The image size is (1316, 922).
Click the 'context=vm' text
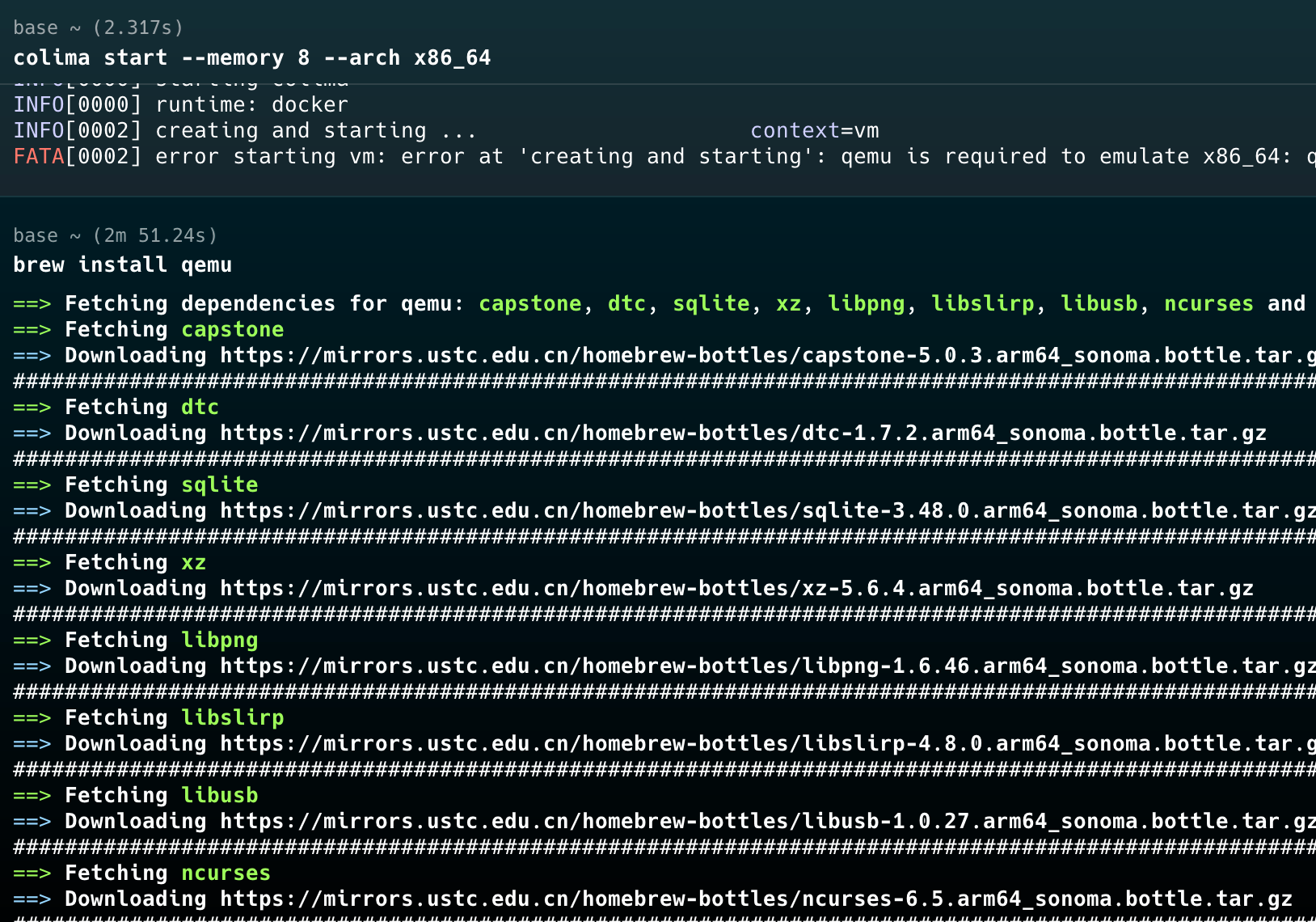point(815,130)
